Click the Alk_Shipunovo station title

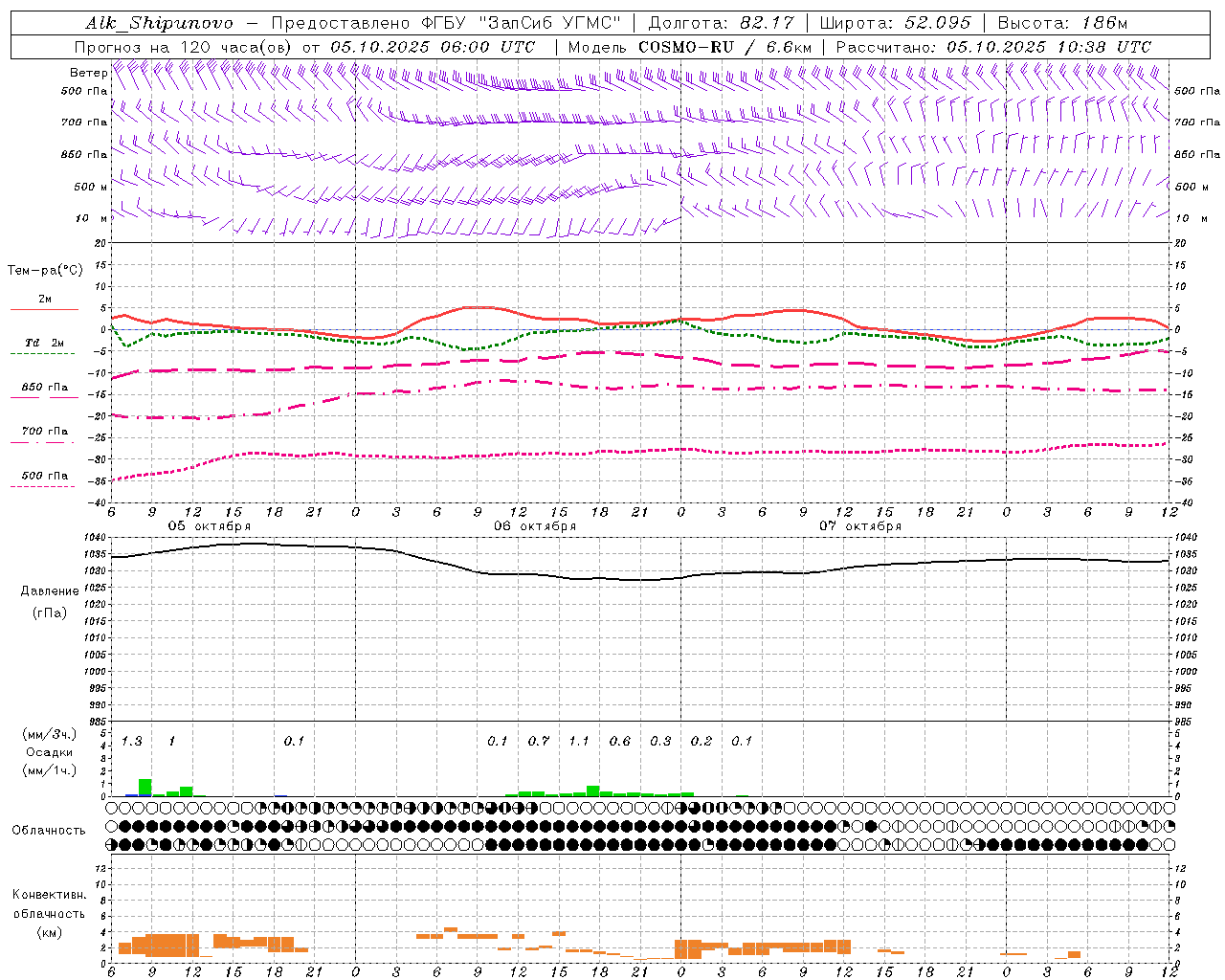pyautogui.click(x=159, y=23)
